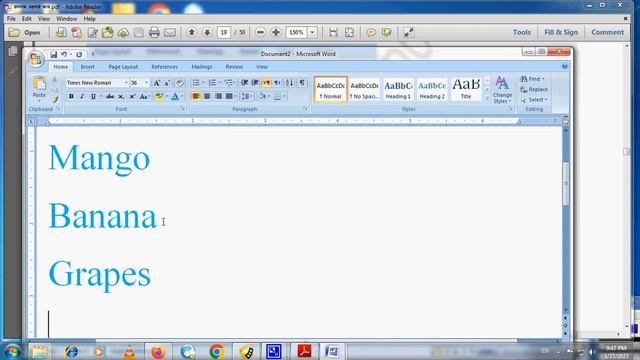Viewport: 640px width, 360px height.
Task: Click the Office button
Action: point(36,59)
